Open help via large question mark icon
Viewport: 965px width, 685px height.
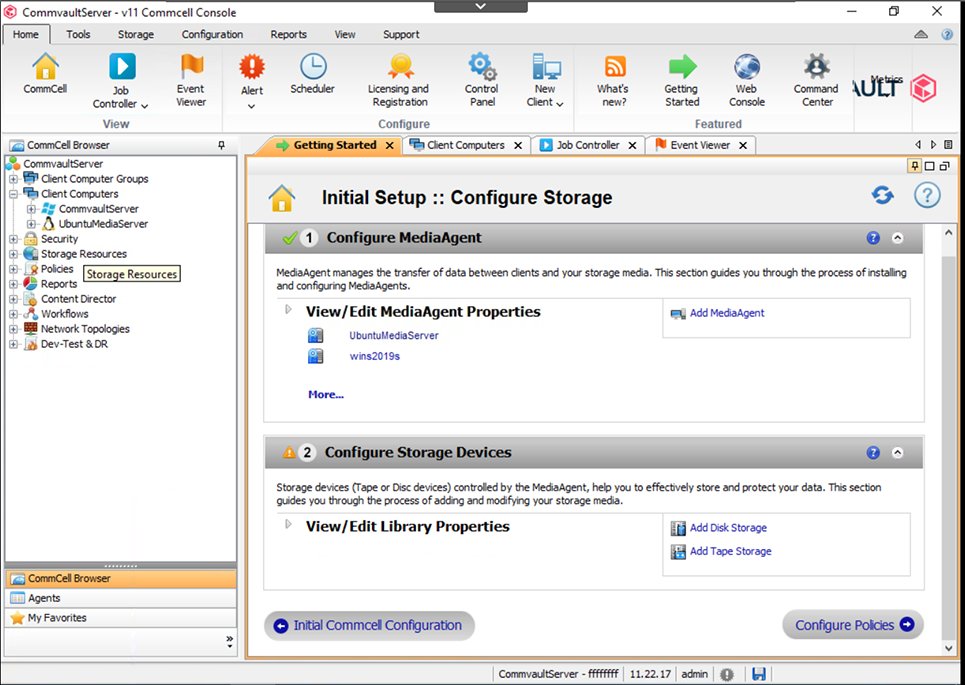point(927,196)
